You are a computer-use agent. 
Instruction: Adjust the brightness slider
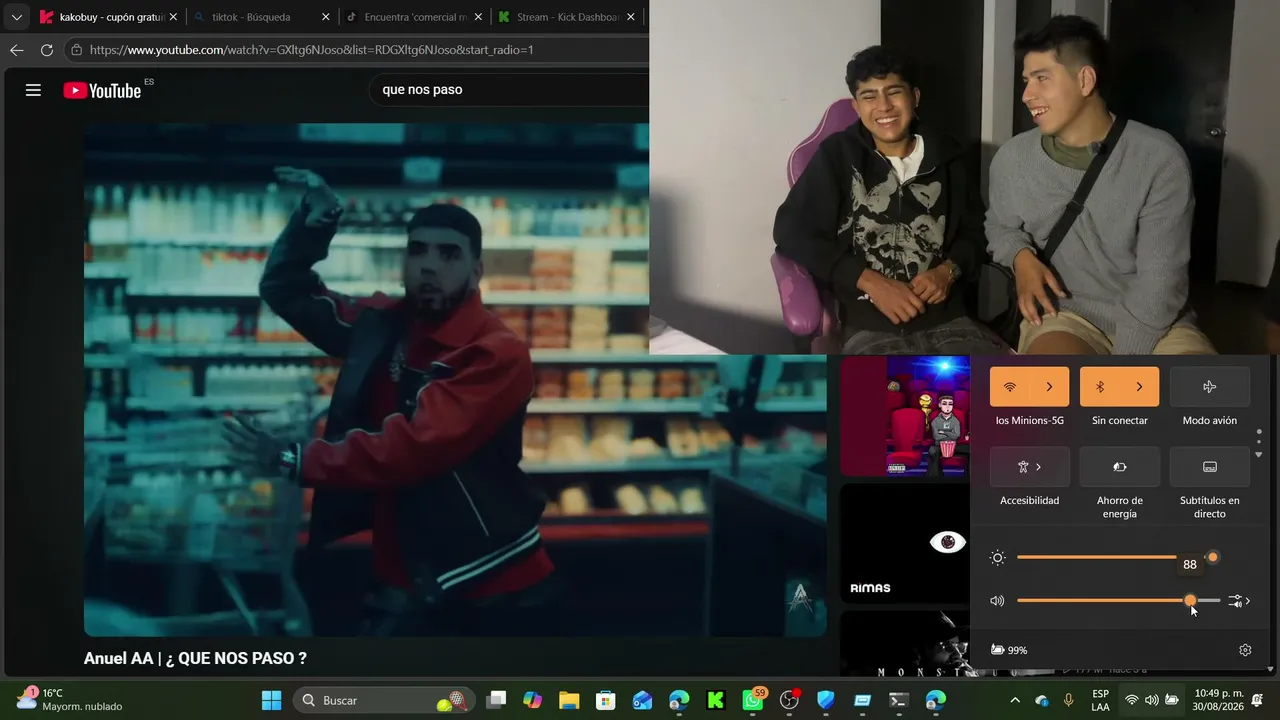[1117, 557]
